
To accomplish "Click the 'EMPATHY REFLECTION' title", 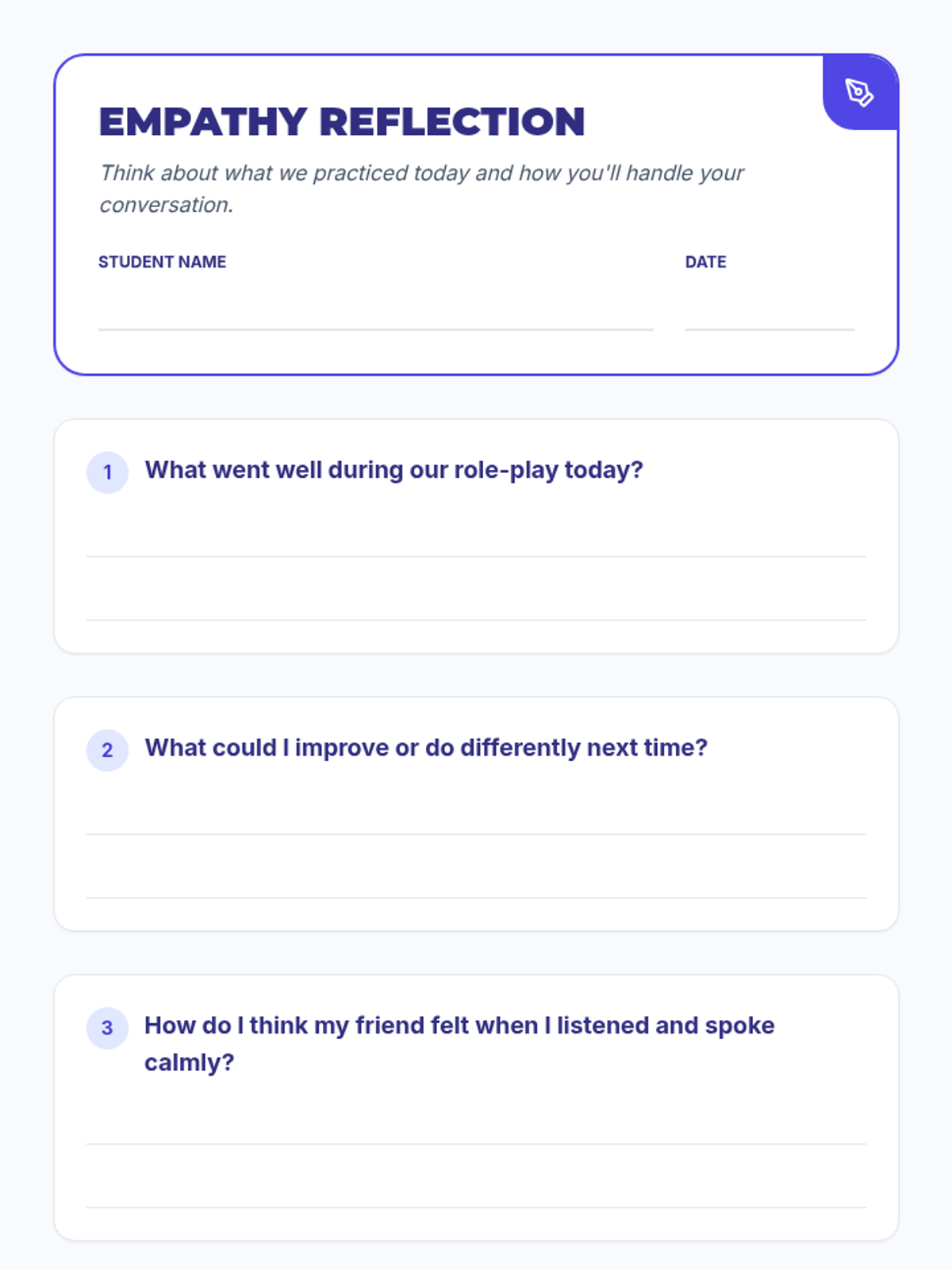I will pos(342,122).
